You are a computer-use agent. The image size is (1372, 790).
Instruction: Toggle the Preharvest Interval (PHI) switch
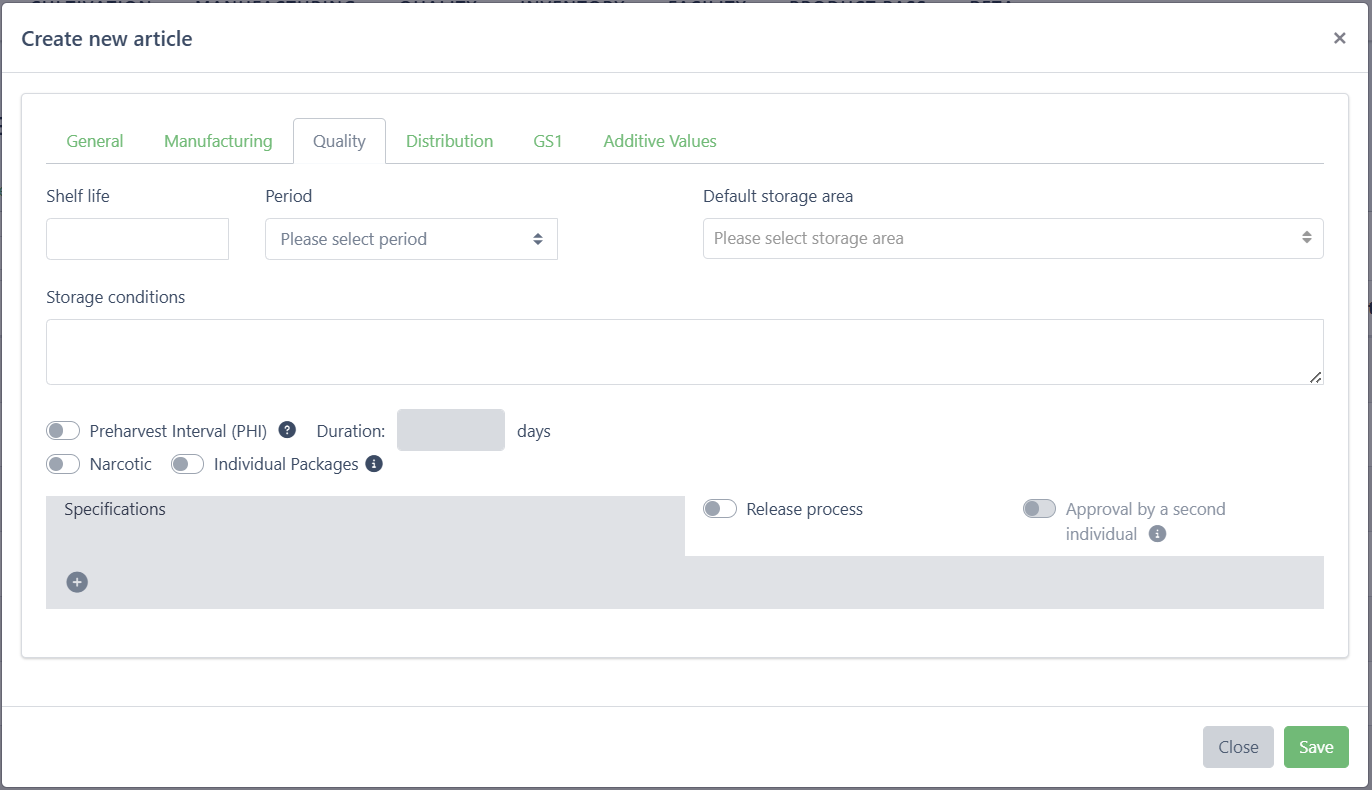[x=63, y=431]
